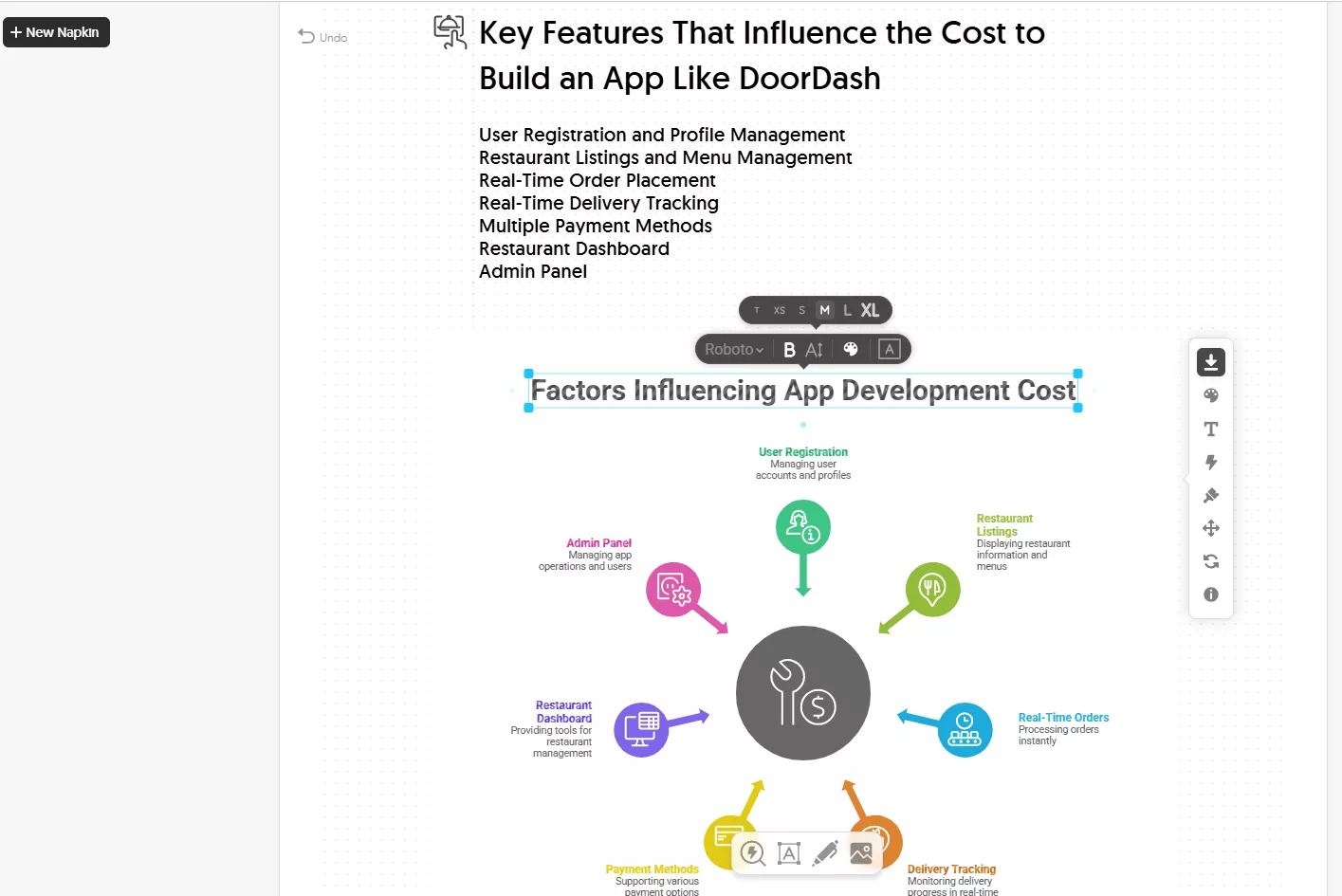
Task: Click the Undo button
Action: tap(322, 37)
